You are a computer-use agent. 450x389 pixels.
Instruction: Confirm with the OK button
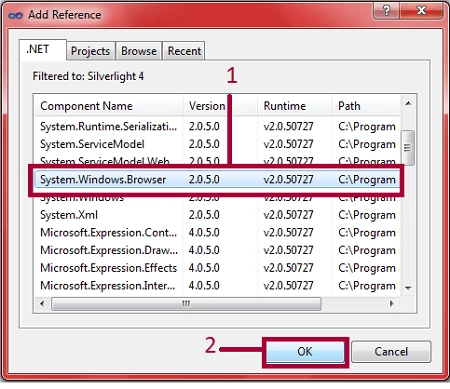305,352
